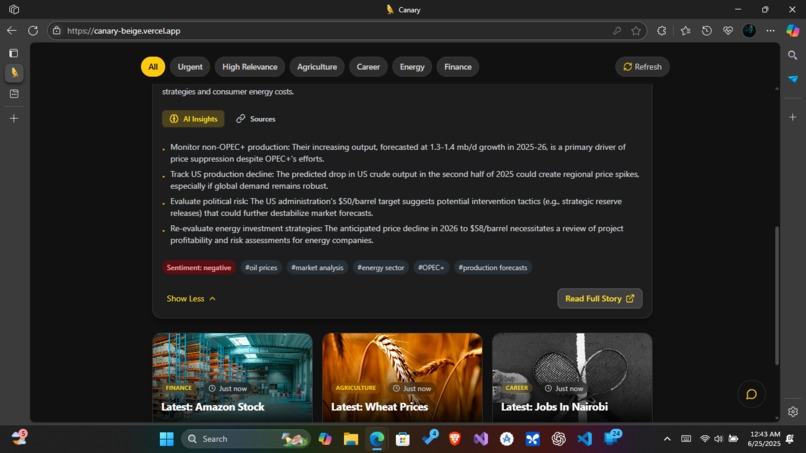Screen dimensions: 806x453
Task: Open a new tab with plus icon
Action: (14, 118)
